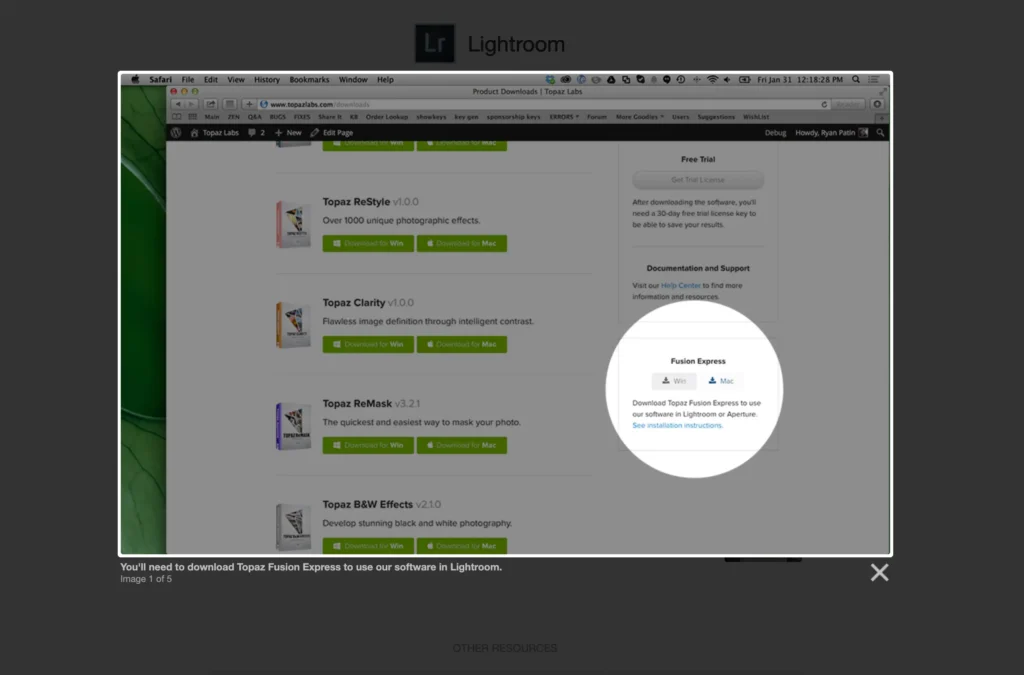Click the Time Machine clock icon
The height and width of the screenshot is (675, 1024).
680,80
